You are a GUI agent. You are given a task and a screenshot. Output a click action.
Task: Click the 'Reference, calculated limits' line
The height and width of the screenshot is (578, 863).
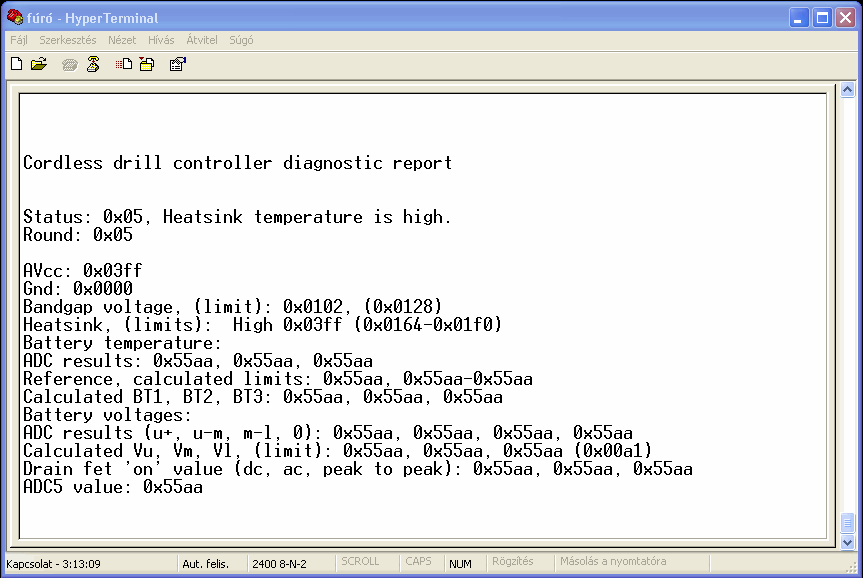(278, 379)
